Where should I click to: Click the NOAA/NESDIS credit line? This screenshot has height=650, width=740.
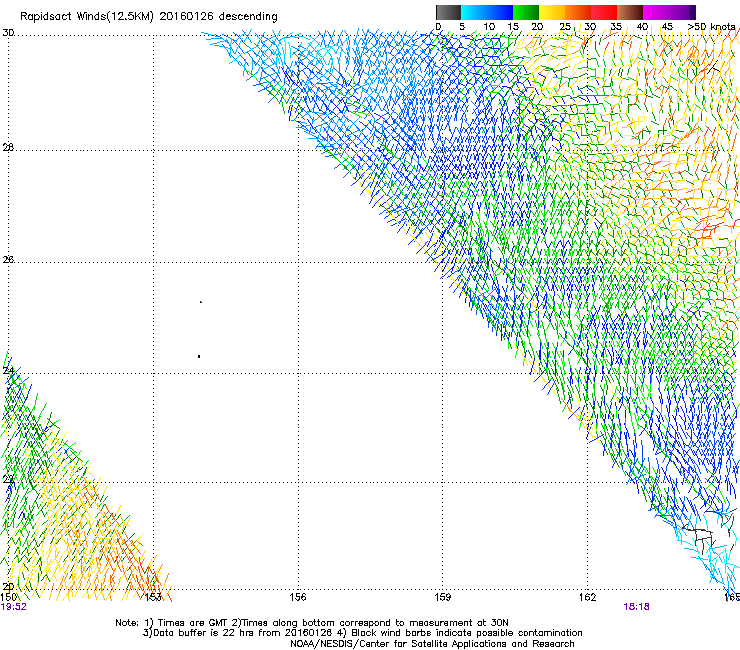click(x=432, y=644)
